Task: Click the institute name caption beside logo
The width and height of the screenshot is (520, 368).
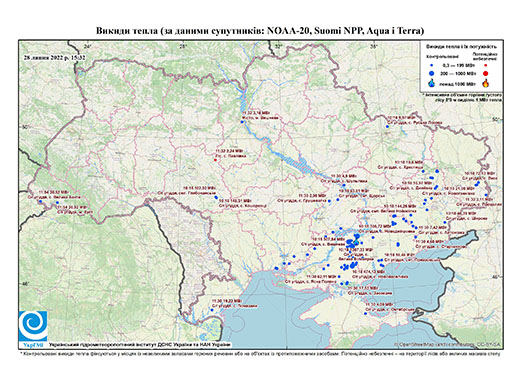Action: pyautogui.click(x=140, y=345)
